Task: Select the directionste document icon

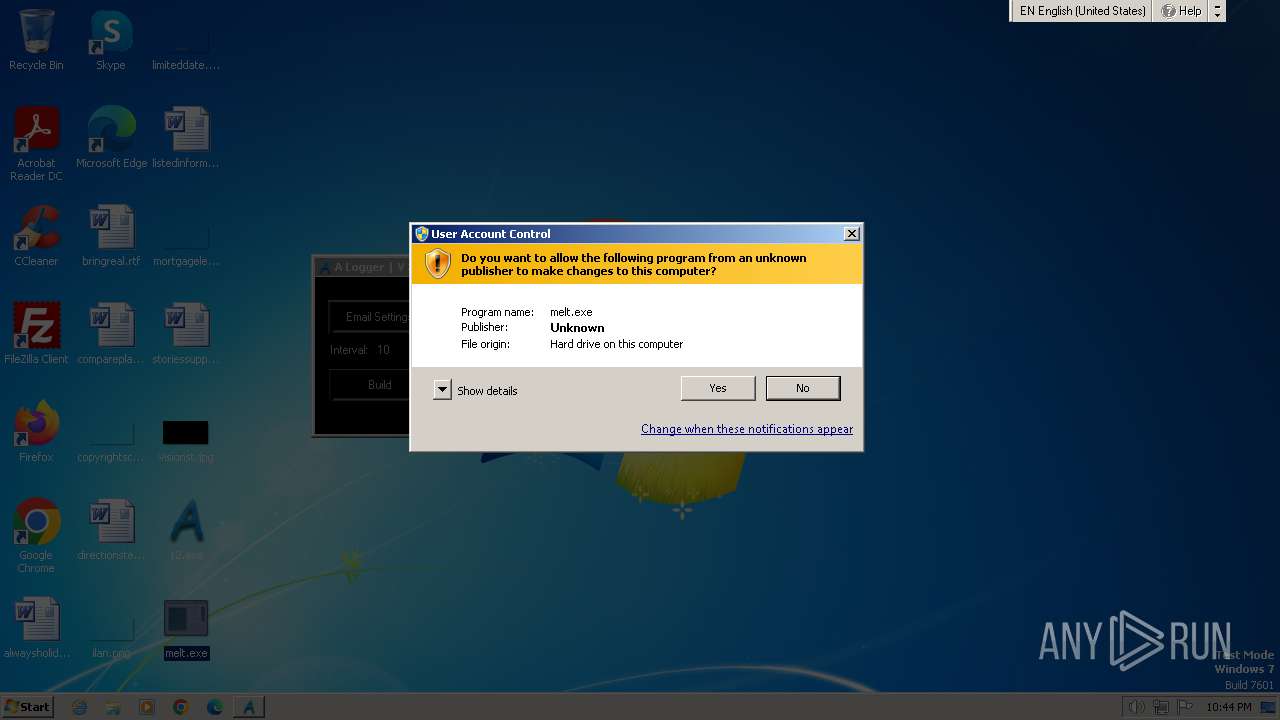Action: click(111, 530)
